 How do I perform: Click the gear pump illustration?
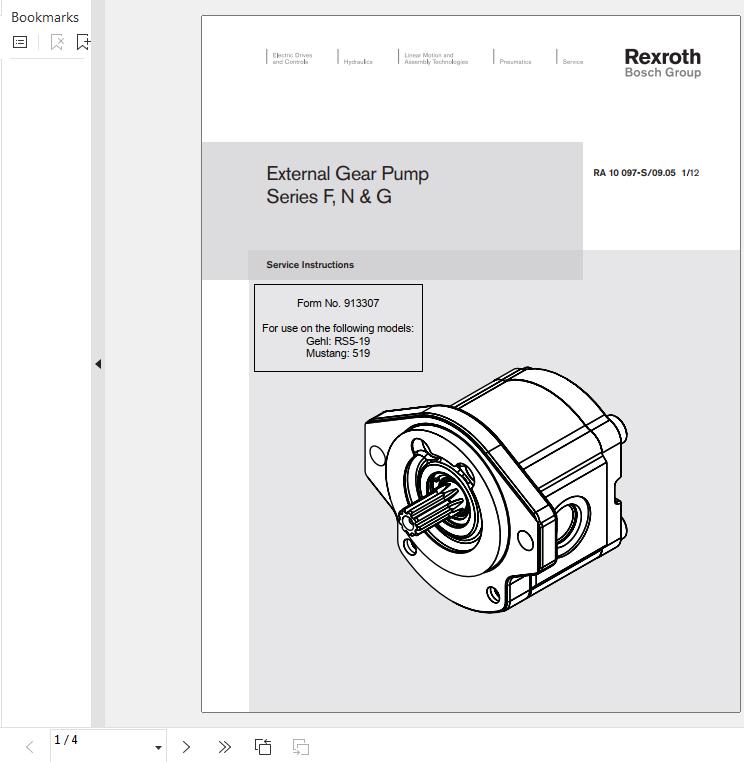click(x=495, y=490)
